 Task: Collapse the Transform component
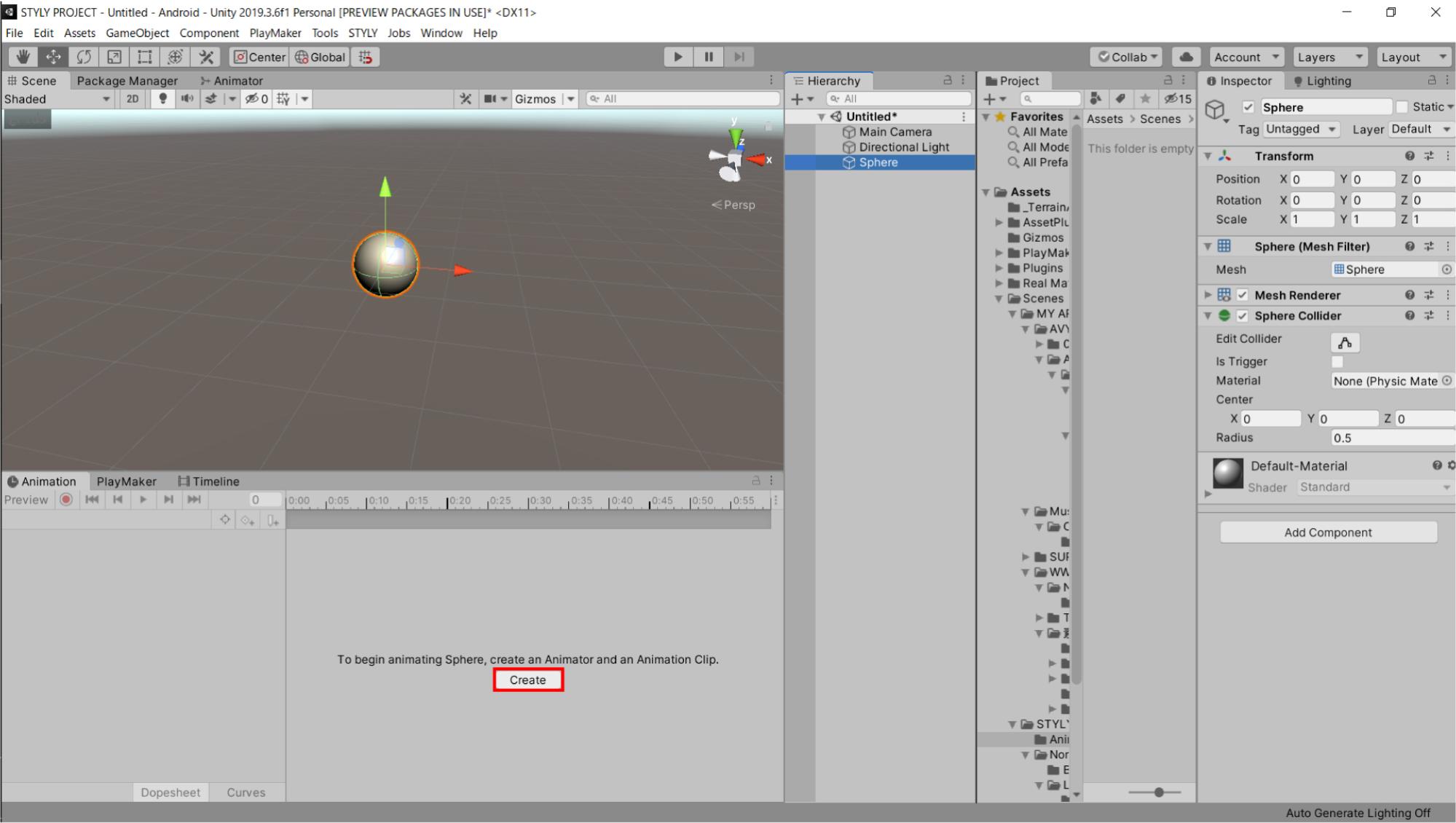(1208, 156)
